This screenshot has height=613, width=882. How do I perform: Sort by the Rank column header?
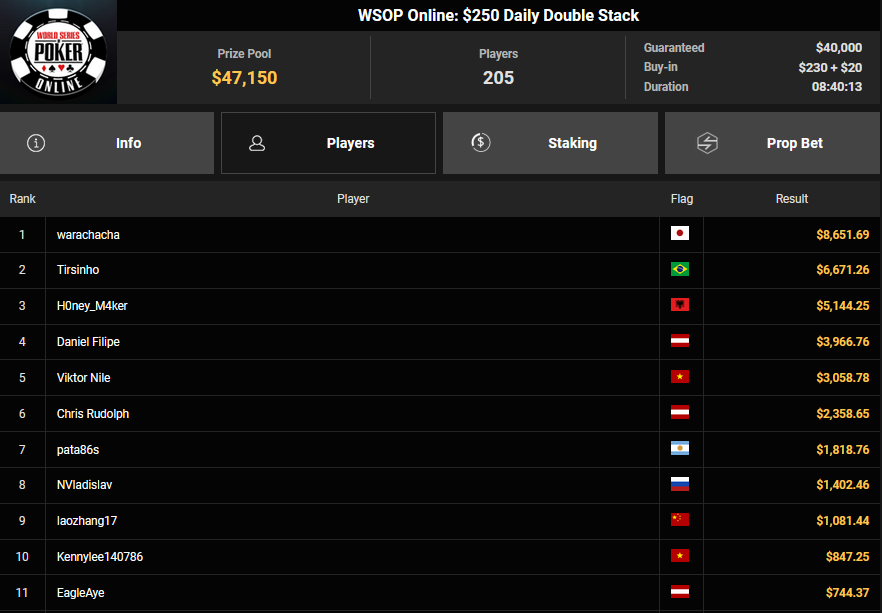pyautogui.click(x=22, y=199)
